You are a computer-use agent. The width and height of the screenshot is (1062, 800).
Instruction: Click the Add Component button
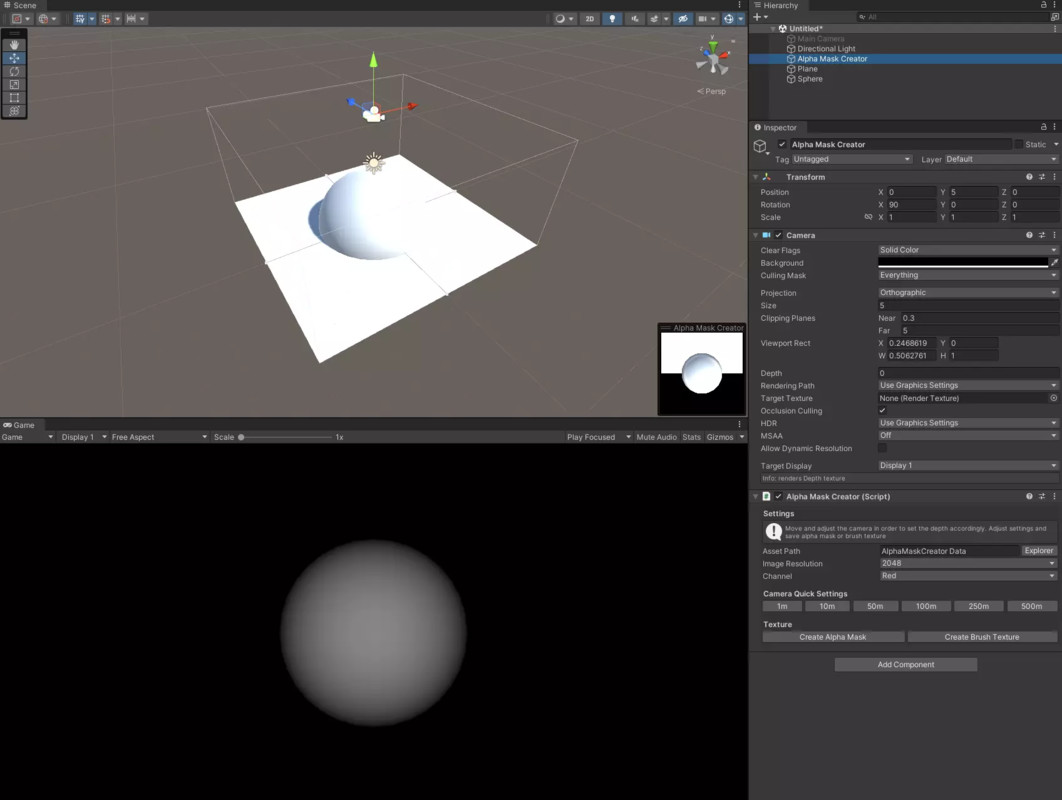[906, 665]
